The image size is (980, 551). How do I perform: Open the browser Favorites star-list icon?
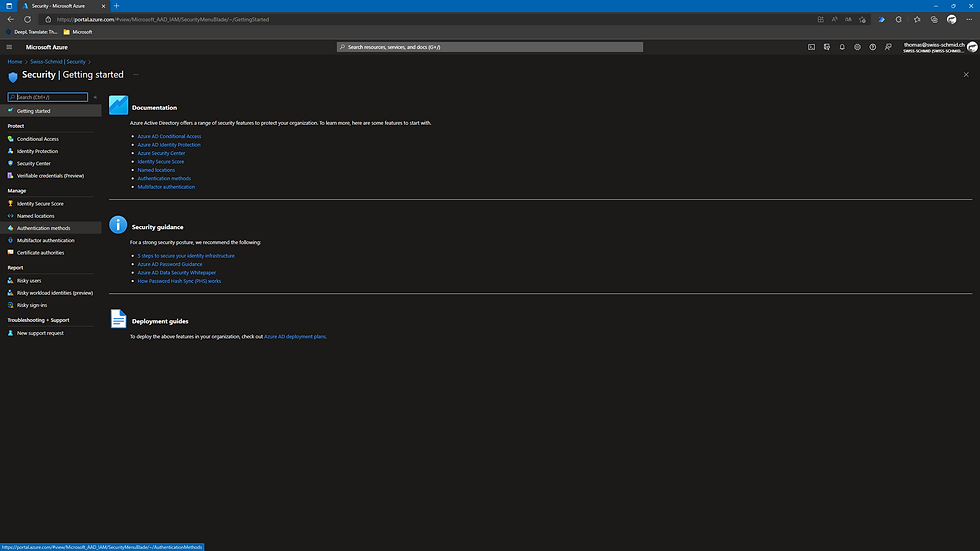click(917, 19)
